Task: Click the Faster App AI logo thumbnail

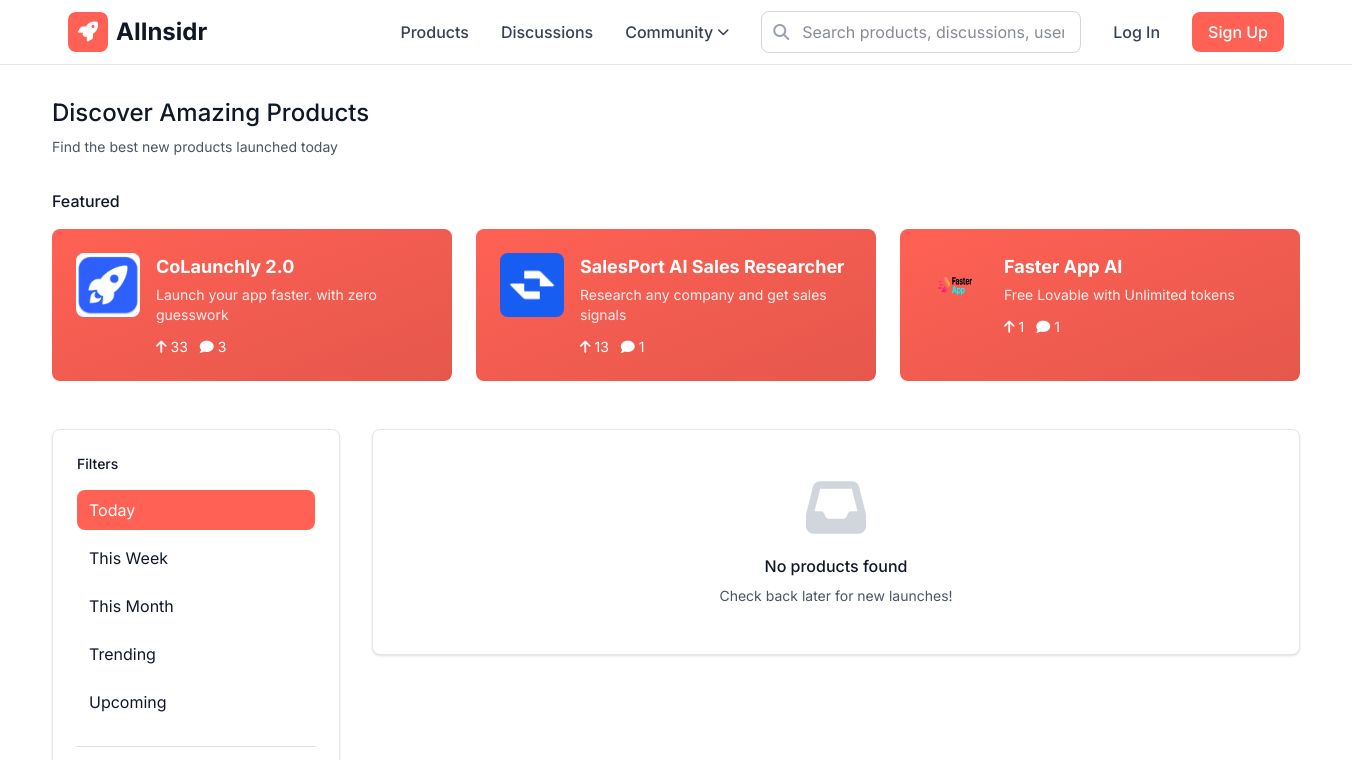Action: point(956,285)
